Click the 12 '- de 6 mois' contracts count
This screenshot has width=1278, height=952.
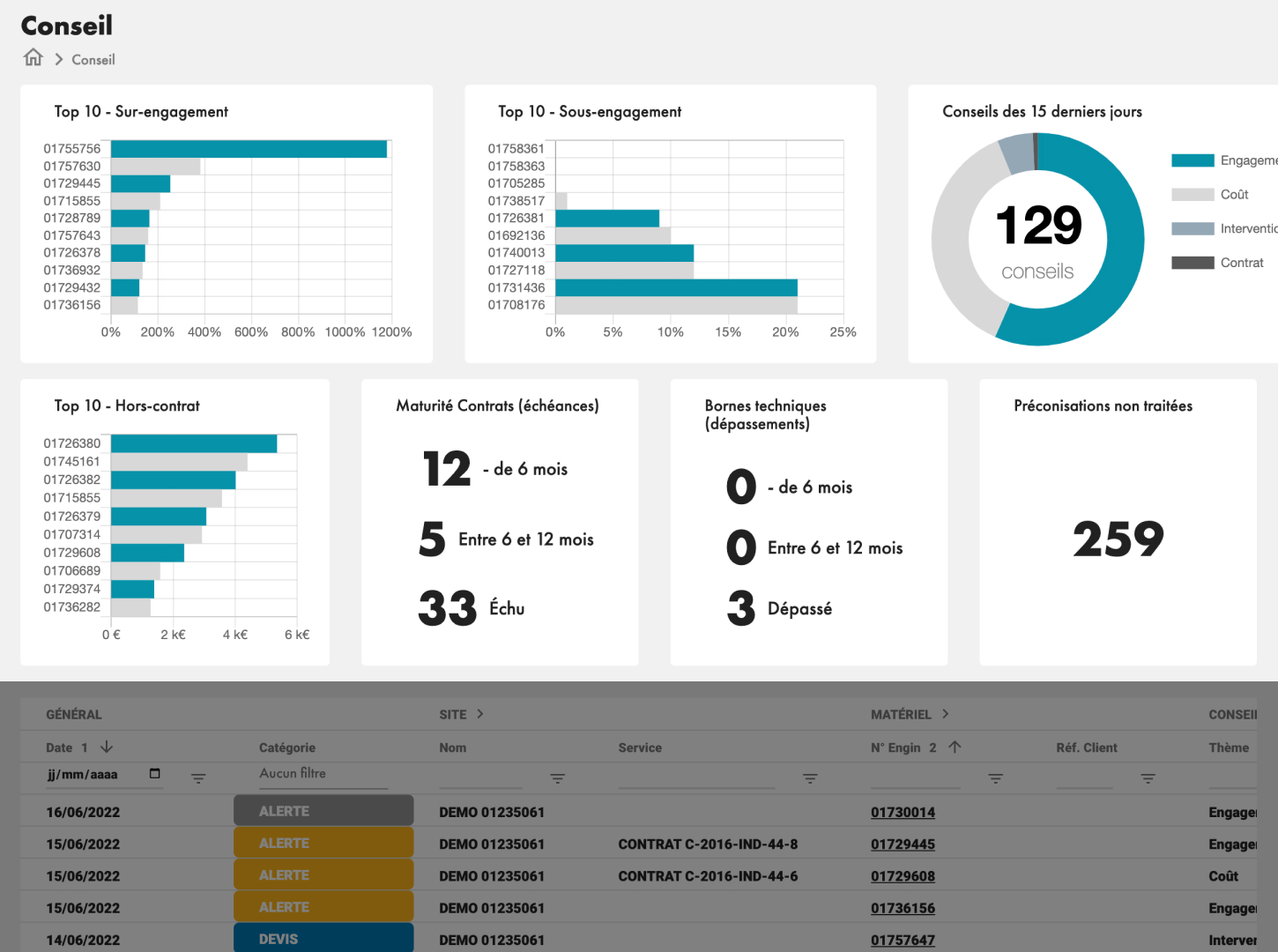coord(448,468)
